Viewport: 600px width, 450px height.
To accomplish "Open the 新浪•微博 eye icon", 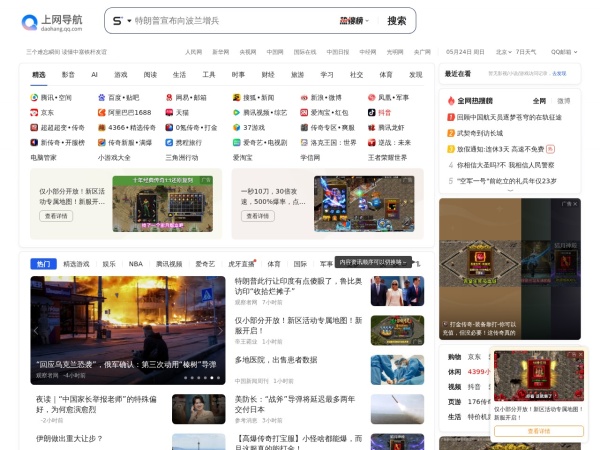I will (x=304, y=98).
